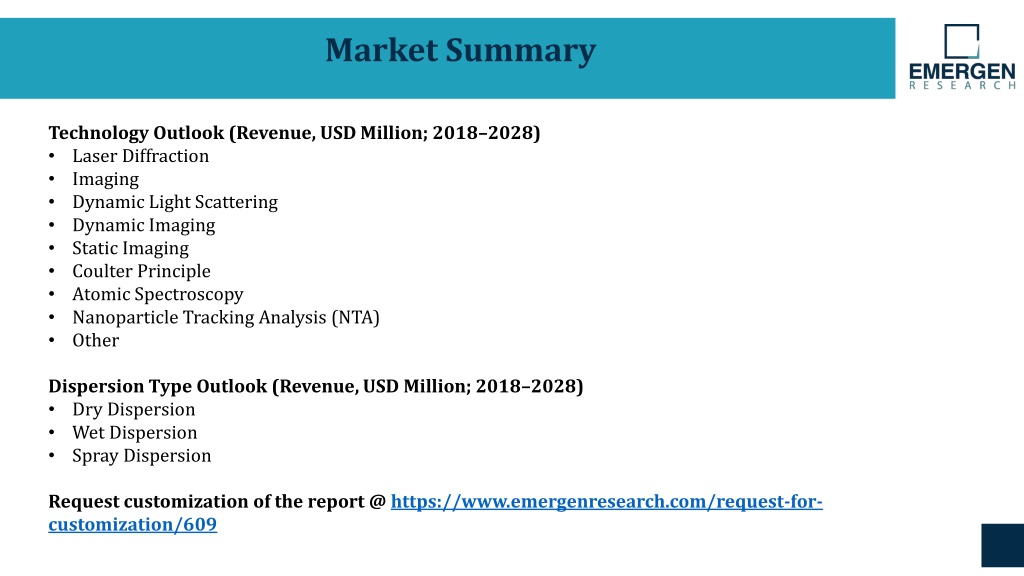
Task: Click the Emergen Research logo
Action: pos(962,57)
